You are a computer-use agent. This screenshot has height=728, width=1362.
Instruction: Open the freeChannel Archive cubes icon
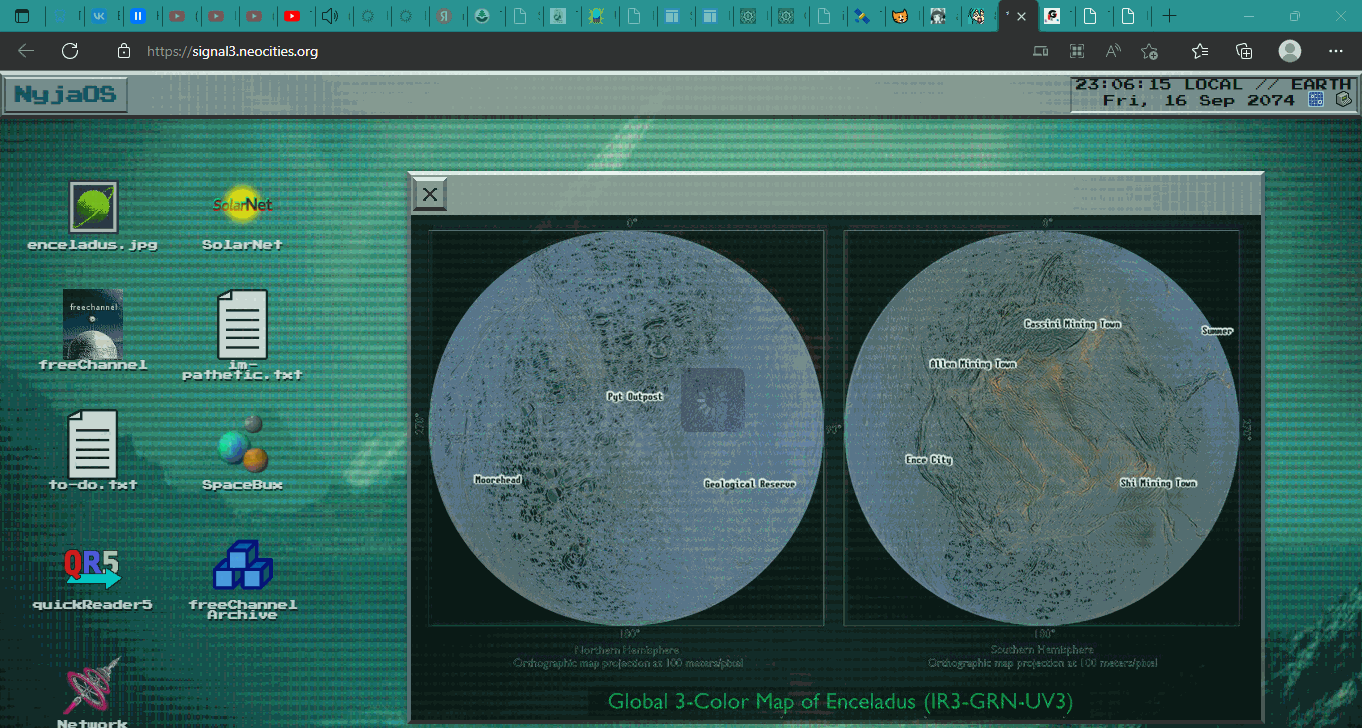point(242,566)
